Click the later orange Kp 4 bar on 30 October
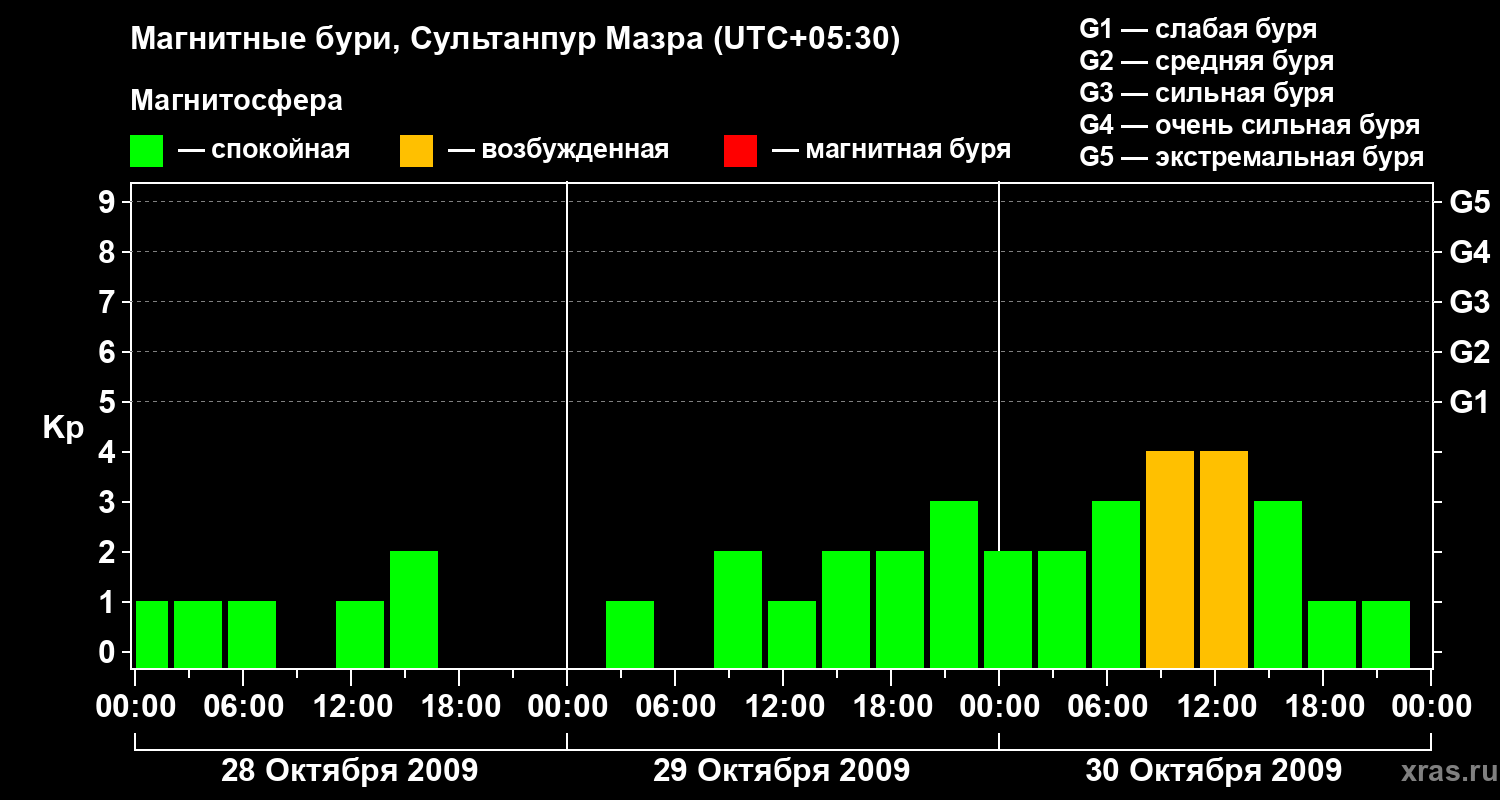Screen dimensions: 1500x800 1224,559
